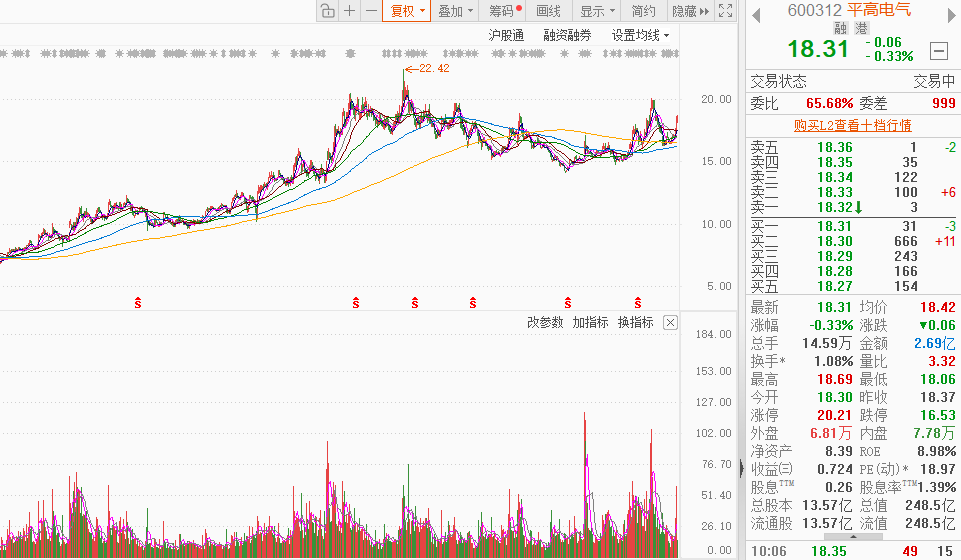961x560 pixels.
Task: Select the 融资融券 tab
Action: (x=568, y=36)
